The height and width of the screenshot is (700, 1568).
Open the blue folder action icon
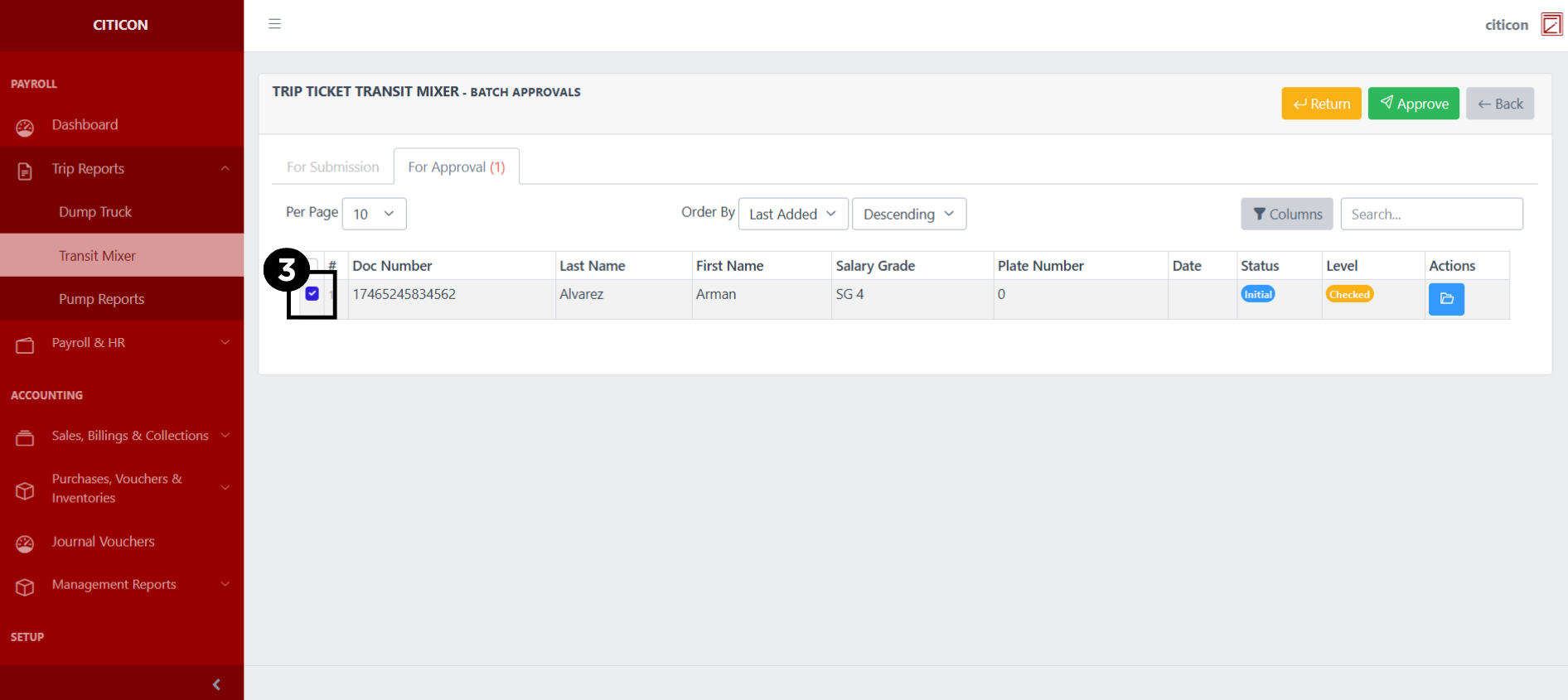point(1446,299)
